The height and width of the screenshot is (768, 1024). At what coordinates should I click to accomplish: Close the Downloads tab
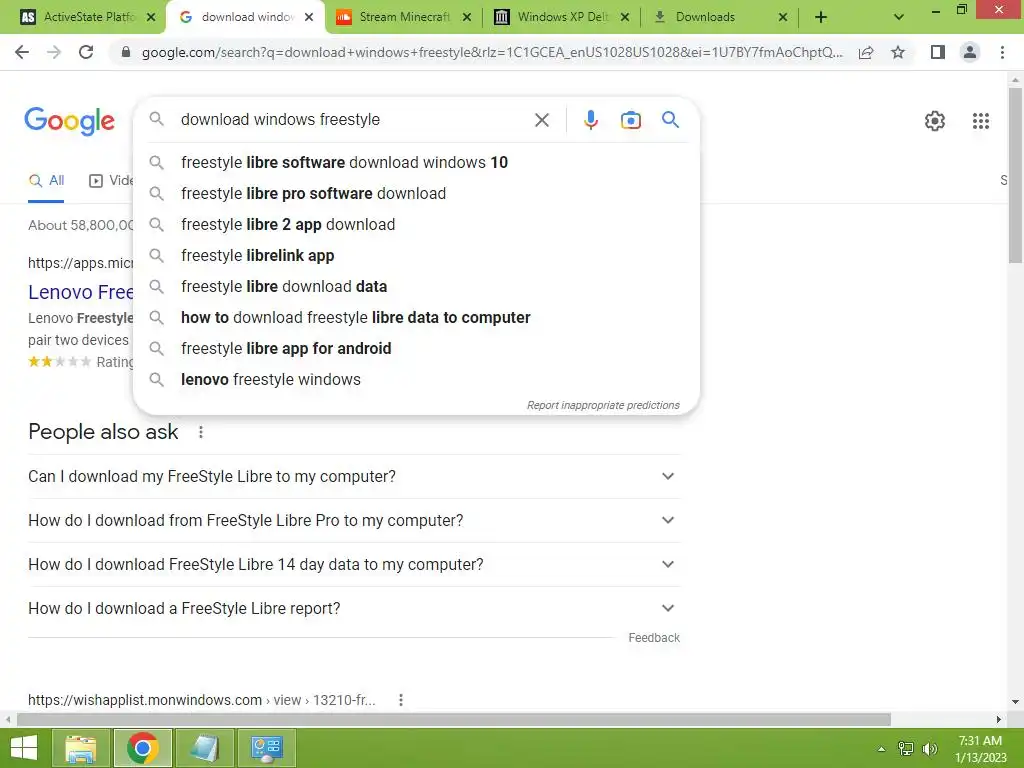point(782,17)
